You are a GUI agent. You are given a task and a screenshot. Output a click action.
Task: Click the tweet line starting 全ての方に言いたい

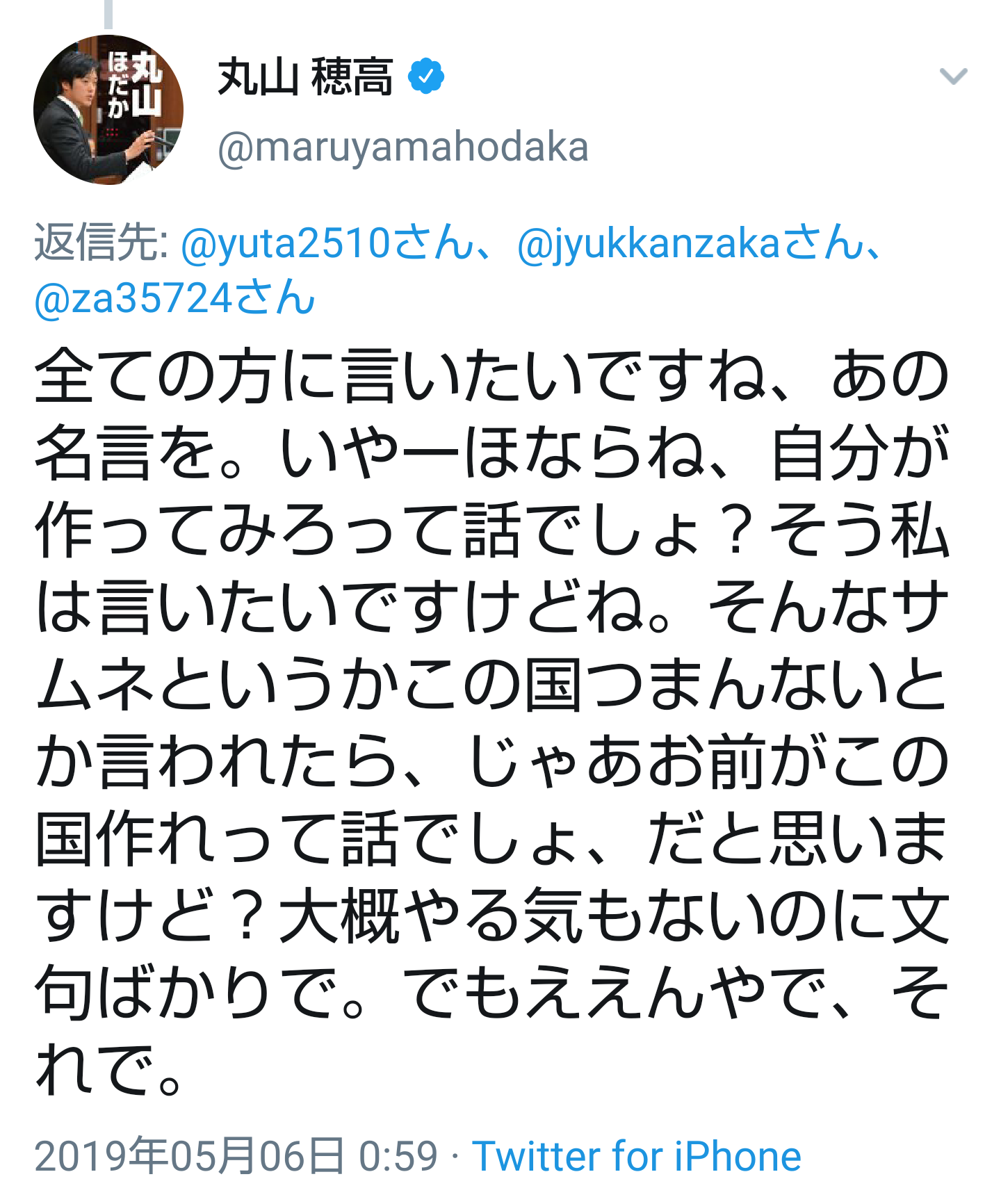pos(492,376)
